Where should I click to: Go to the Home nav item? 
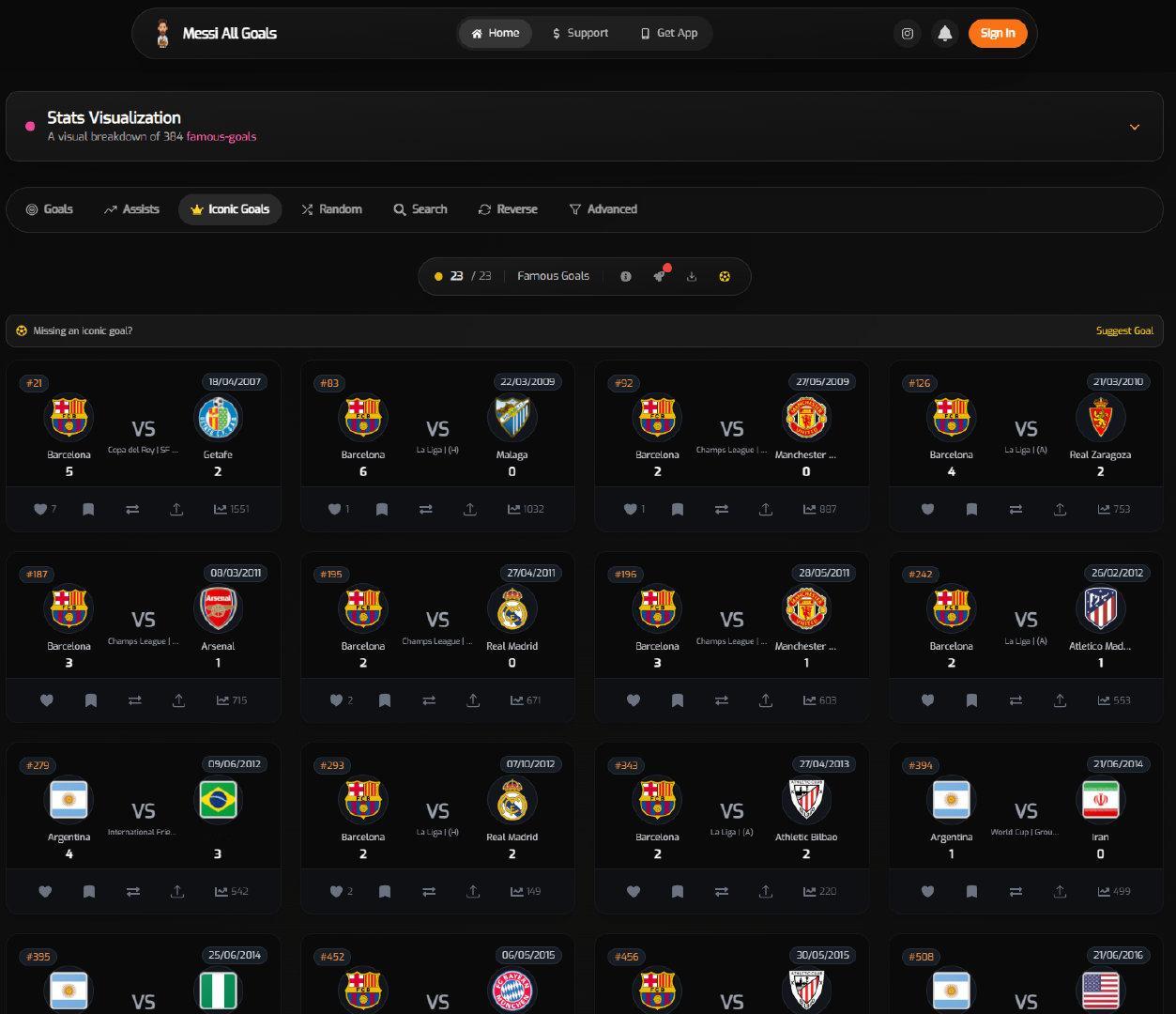coord(495,33)
